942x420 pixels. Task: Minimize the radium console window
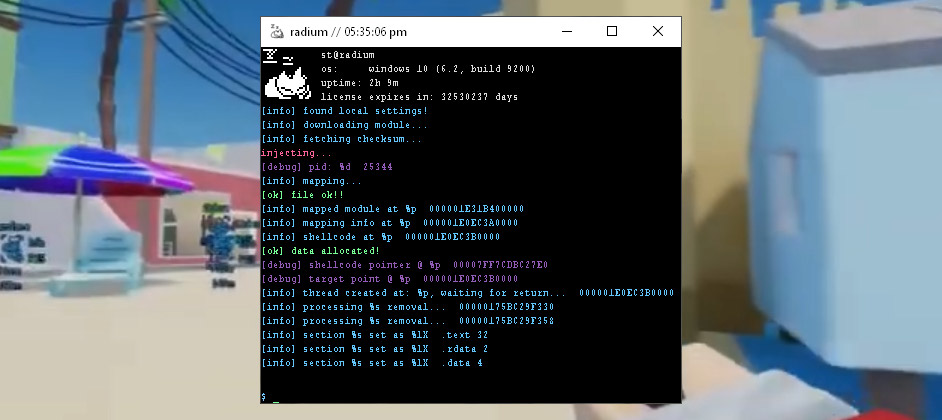567,31
